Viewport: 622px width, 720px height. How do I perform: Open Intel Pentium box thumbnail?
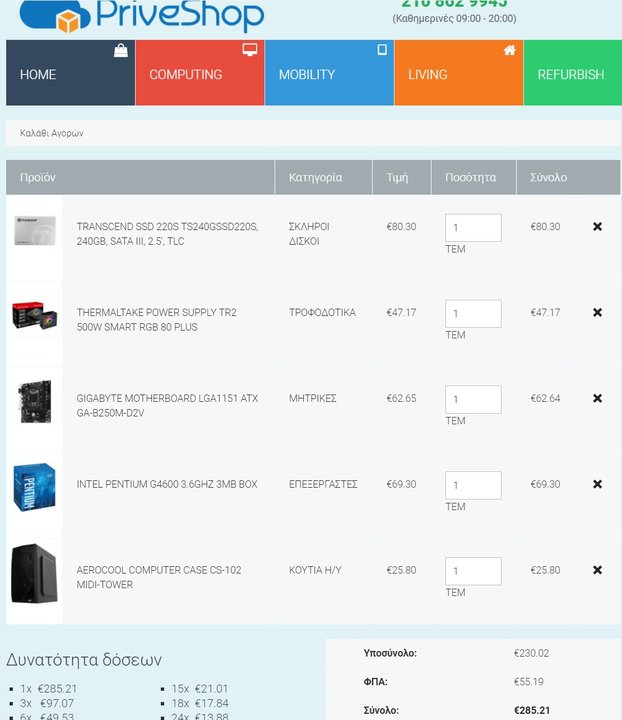click(x=35, y=487)
